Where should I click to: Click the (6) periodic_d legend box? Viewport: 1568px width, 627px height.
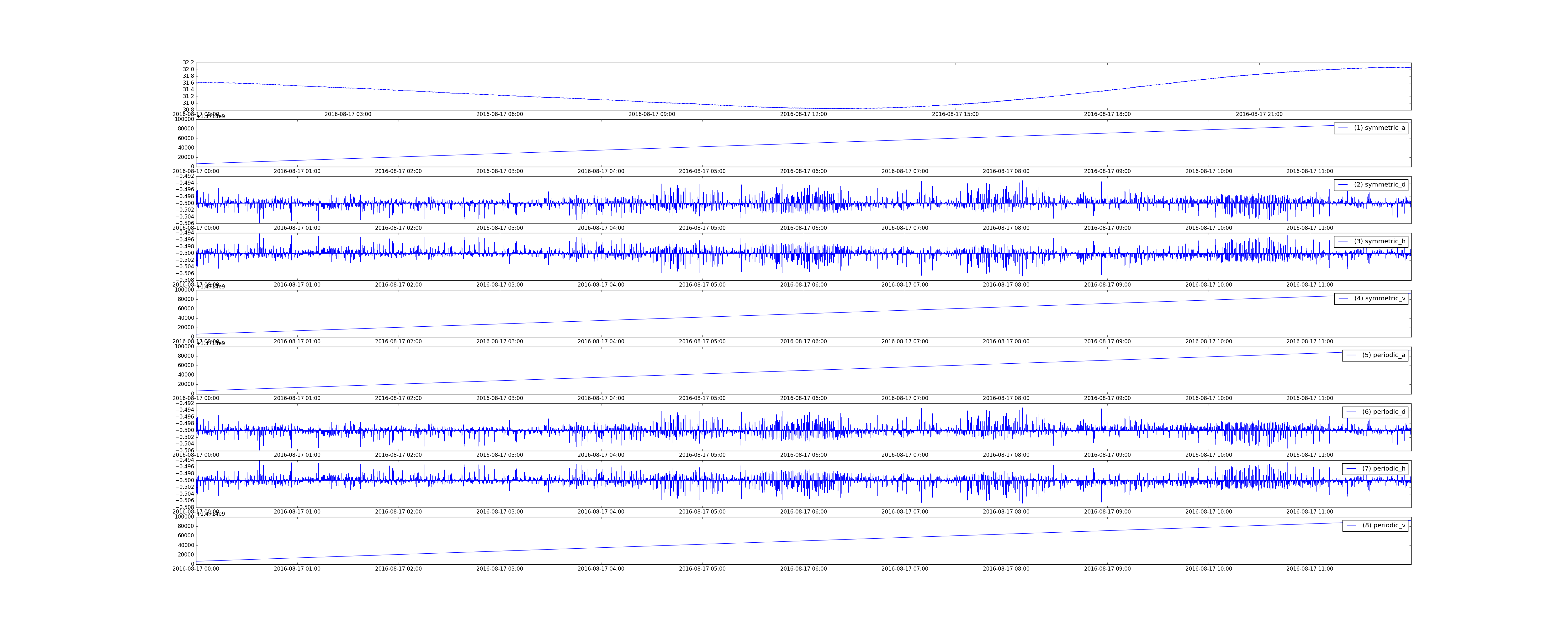coord(1375,412)
